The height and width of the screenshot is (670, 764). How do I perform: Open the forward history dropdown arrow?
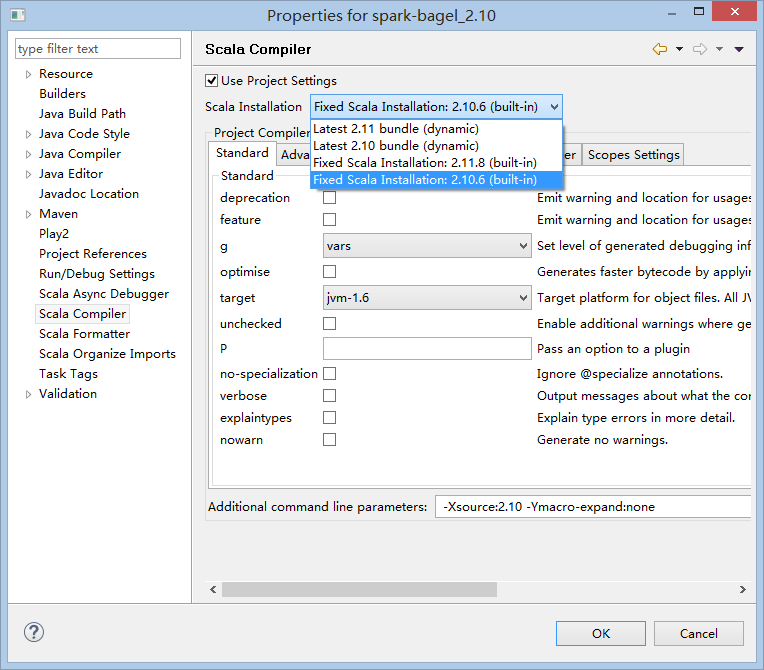pos(719,49)
